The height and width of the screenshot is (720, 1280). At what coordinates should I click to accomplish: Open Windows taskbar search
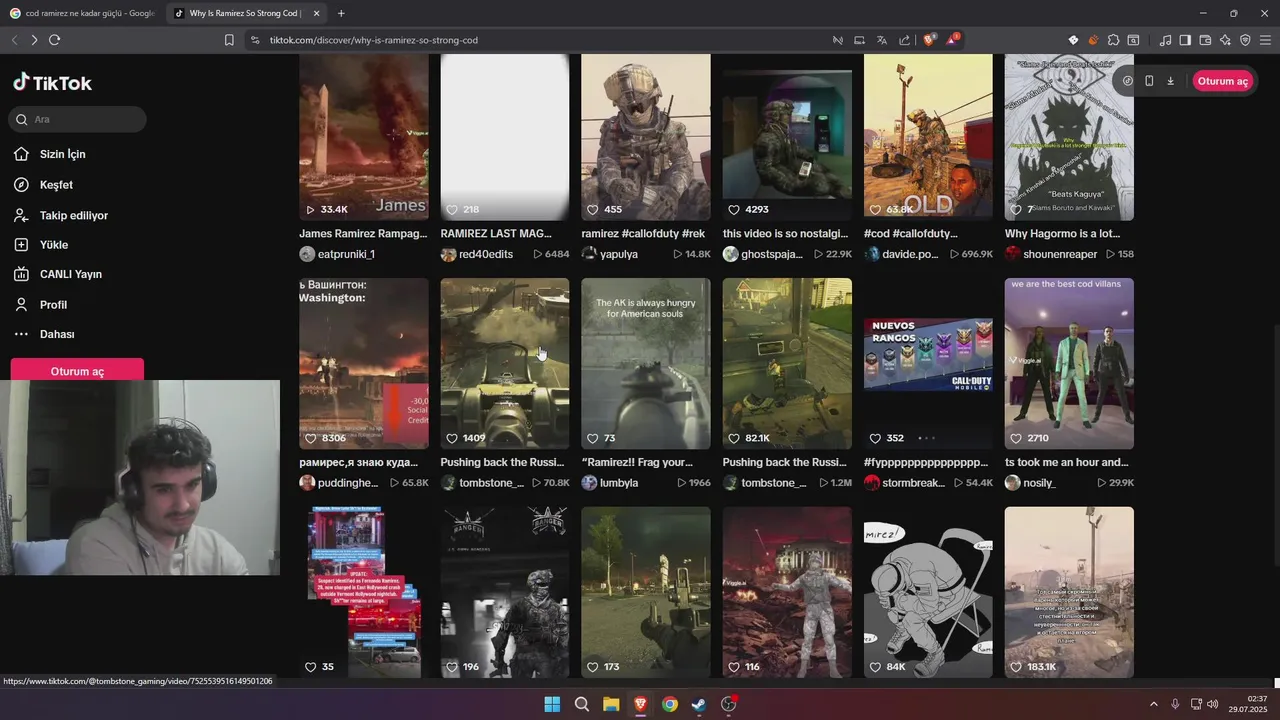tap(582, 704)
